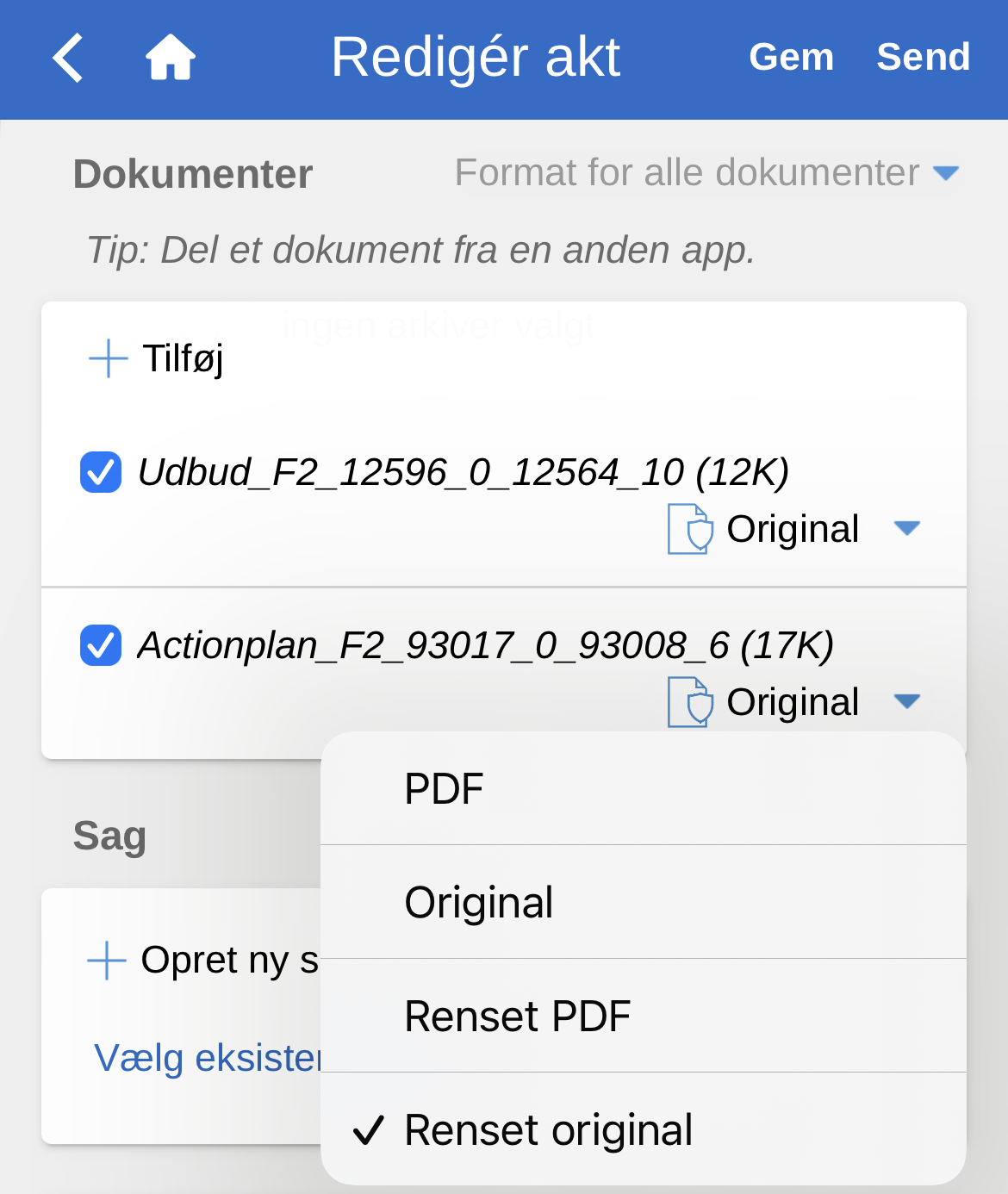
Task: Tap the protected document icon for Actionplan file
Action: coord(690,702)
